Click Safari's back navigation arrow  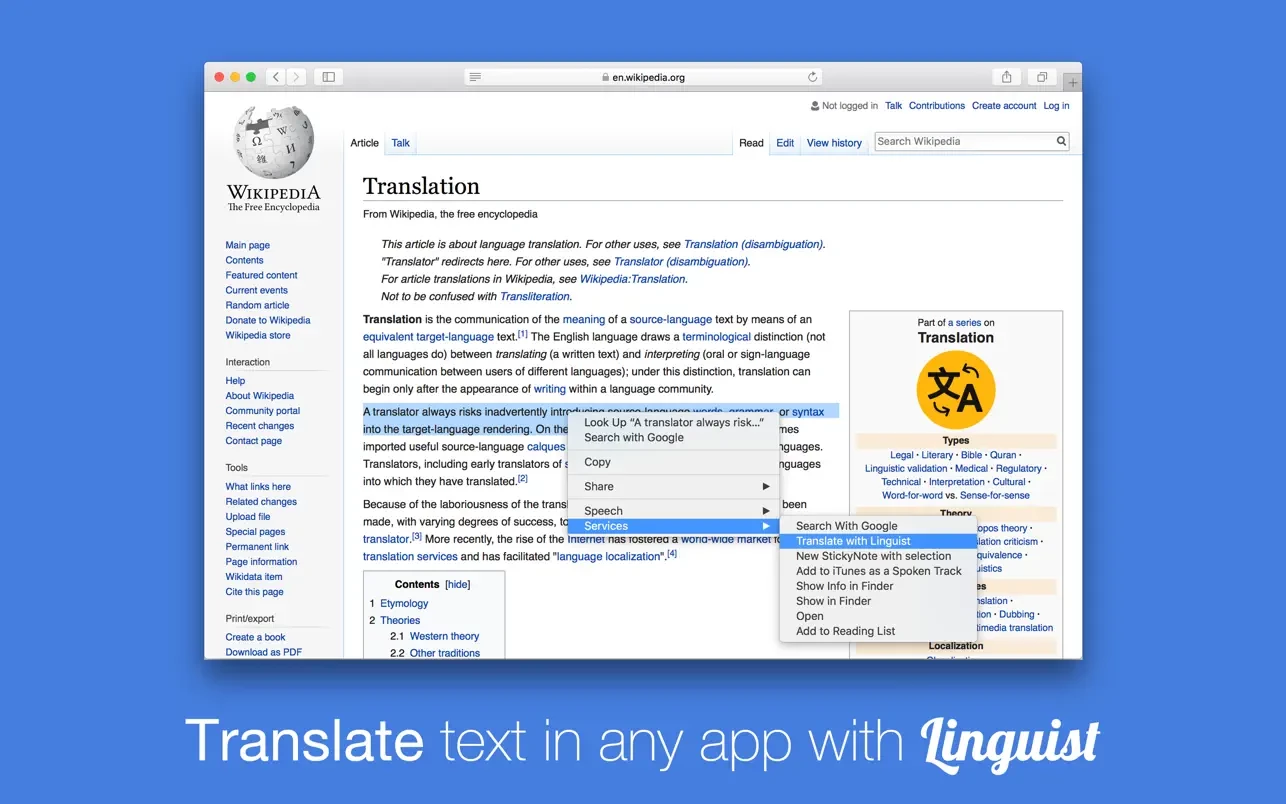pos(276,77)
